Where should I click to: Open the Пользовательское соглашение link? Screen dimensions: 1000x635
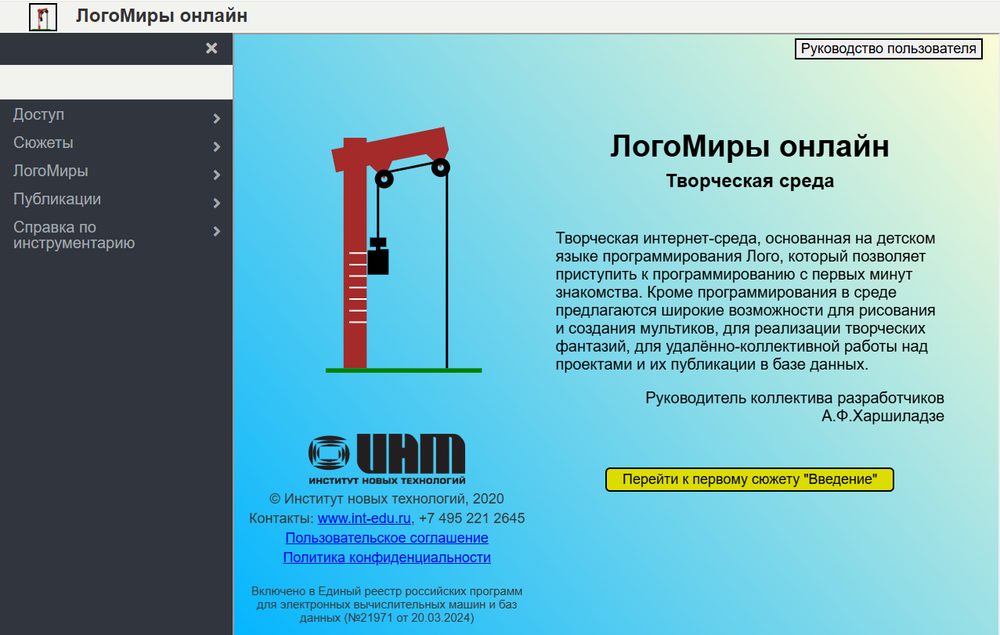click(387, 538)
